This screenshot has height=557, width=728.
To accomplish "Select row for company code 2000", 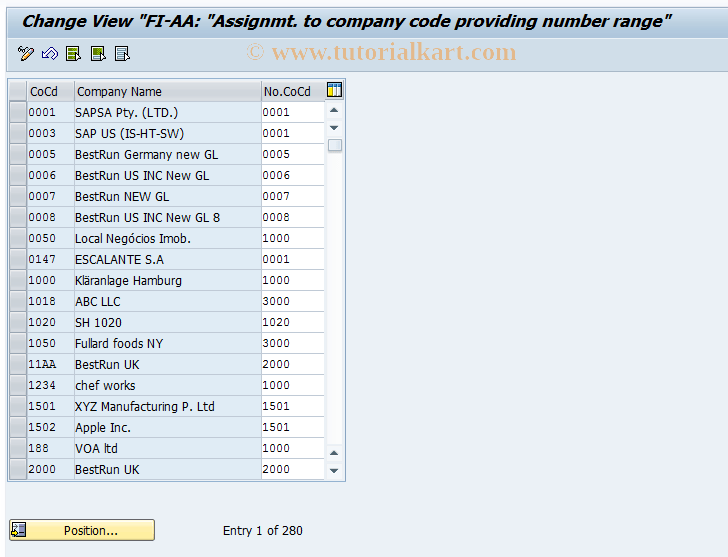I will coord(18,469).
